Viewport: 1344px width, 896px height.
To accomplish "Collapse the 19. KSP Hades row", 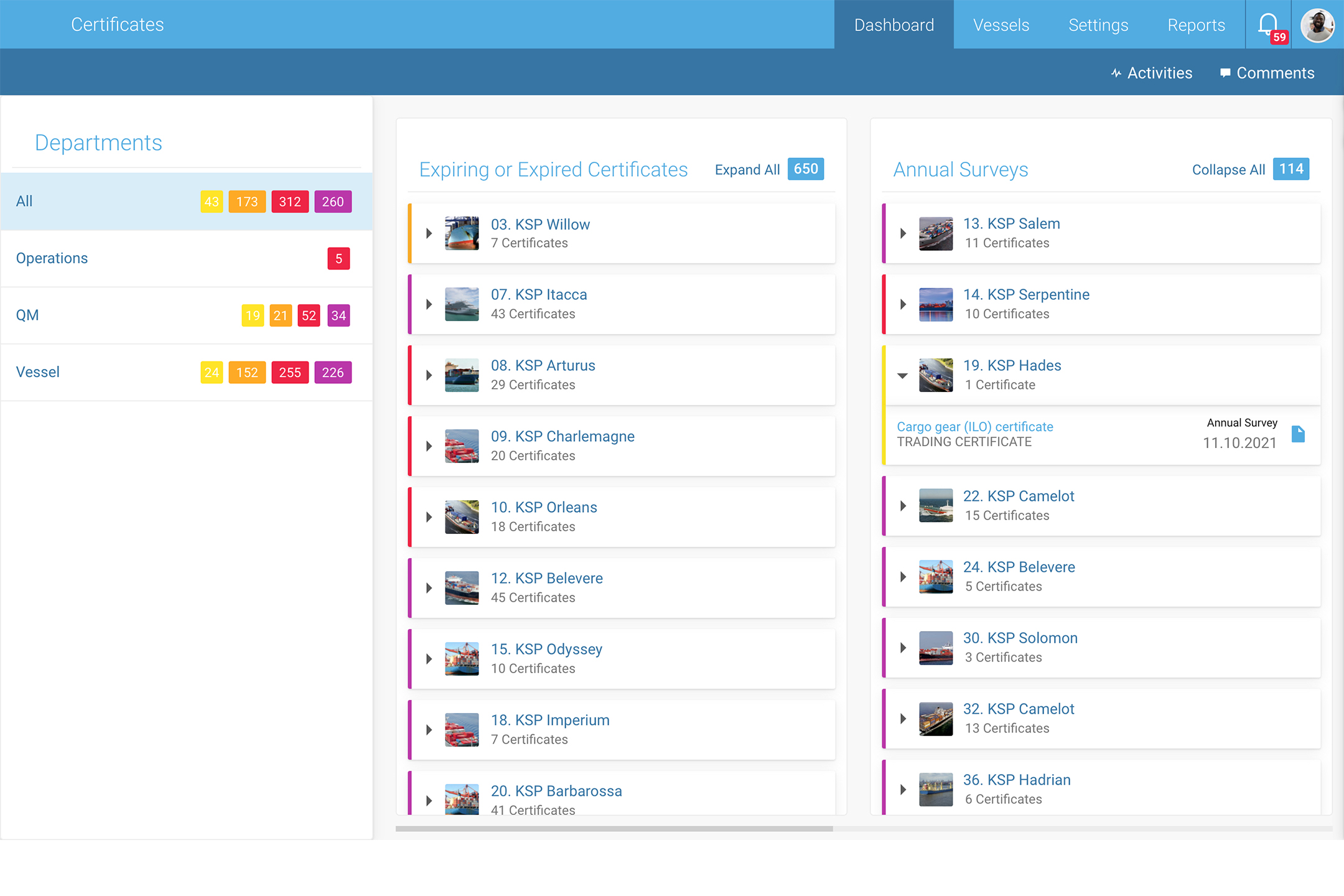I will (902, 375).
